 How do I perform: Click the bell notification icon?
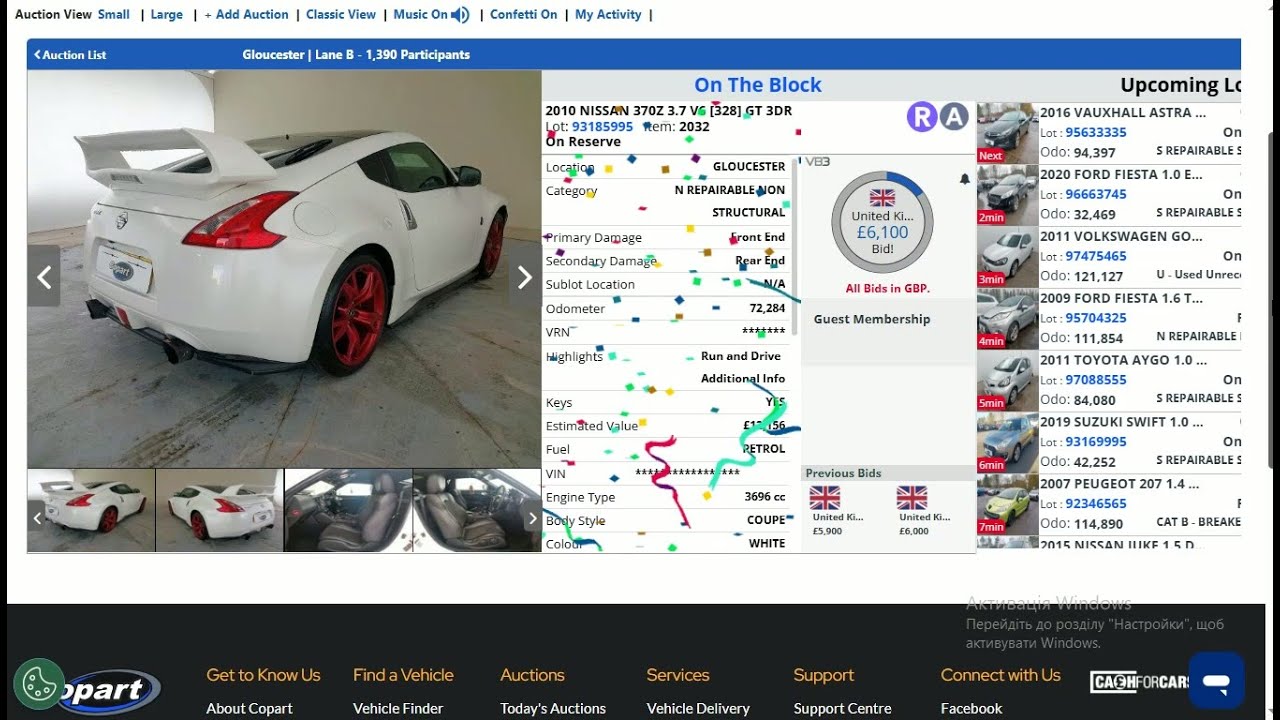[965, 179]
